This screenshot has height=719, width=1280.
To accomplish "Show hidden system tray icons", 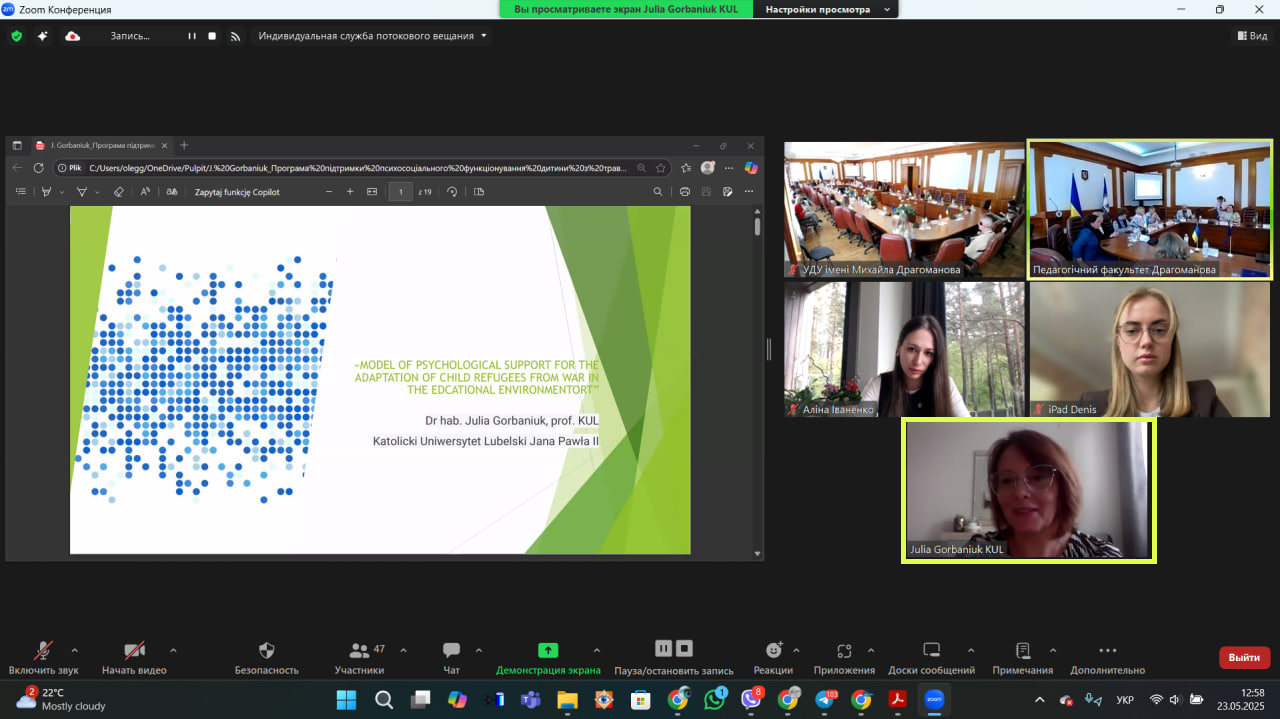I will click(x=1040, y=700).
